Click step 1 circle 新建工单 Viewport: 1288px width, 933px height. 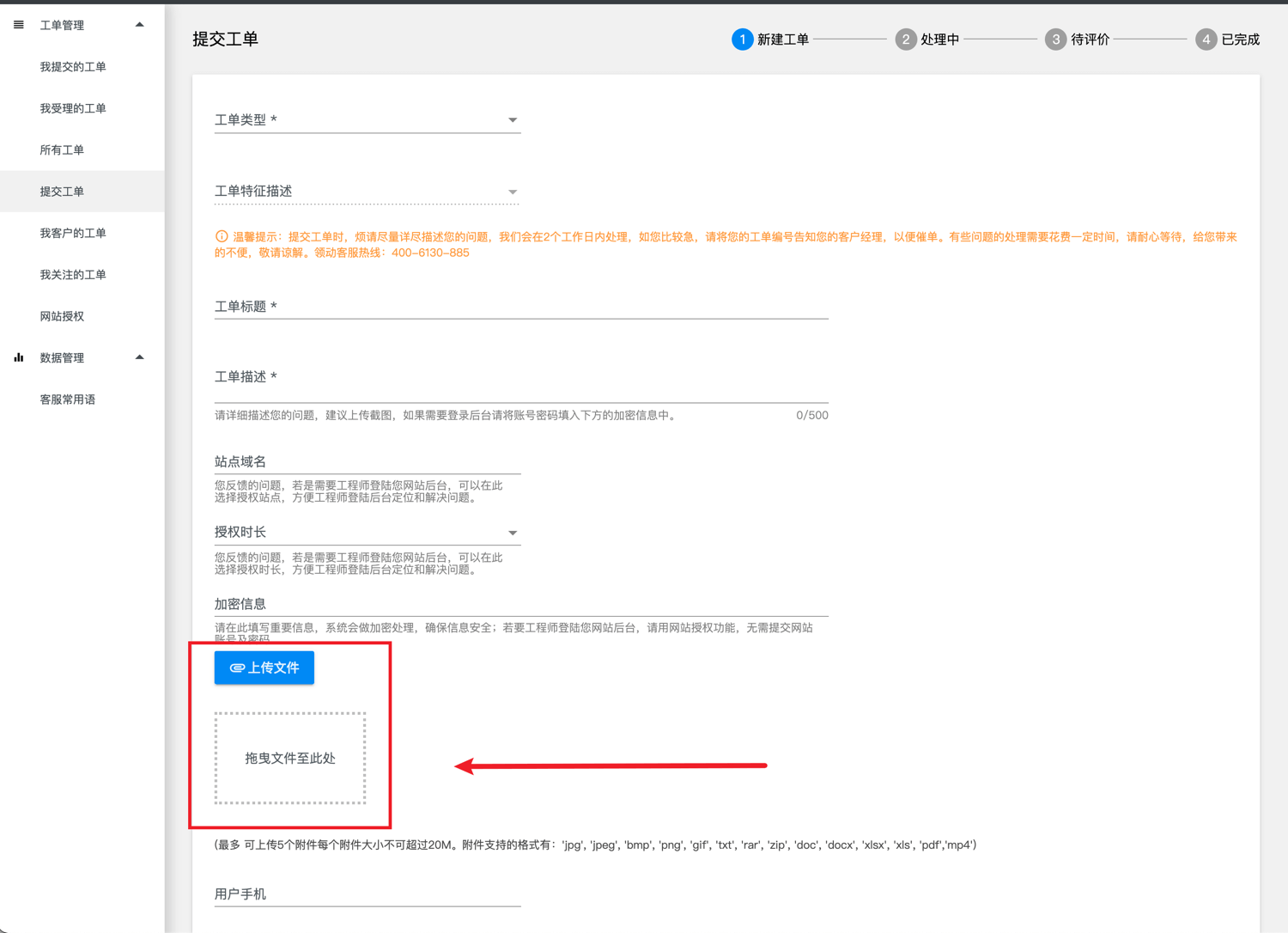click(x=742, y=40)
